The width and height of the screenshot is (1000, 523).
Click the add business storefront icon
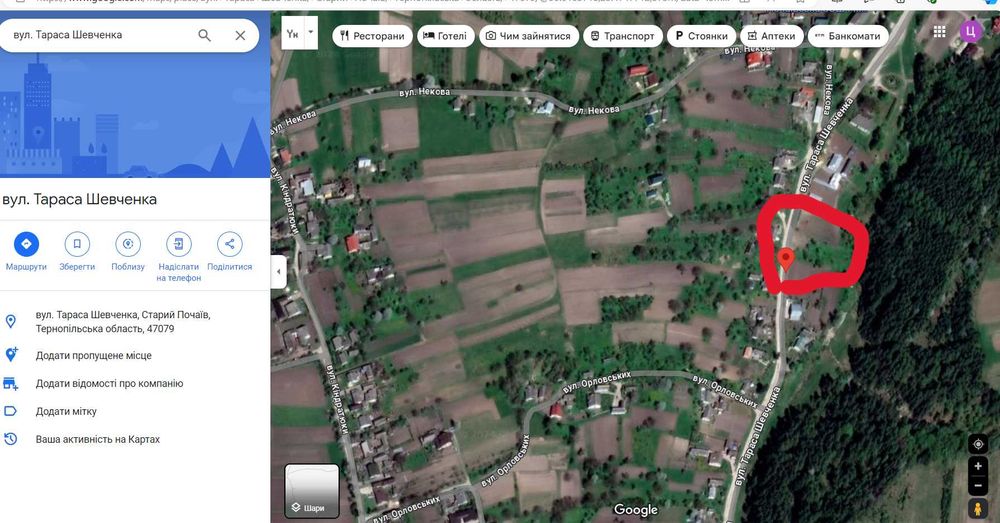coord(10,383)
